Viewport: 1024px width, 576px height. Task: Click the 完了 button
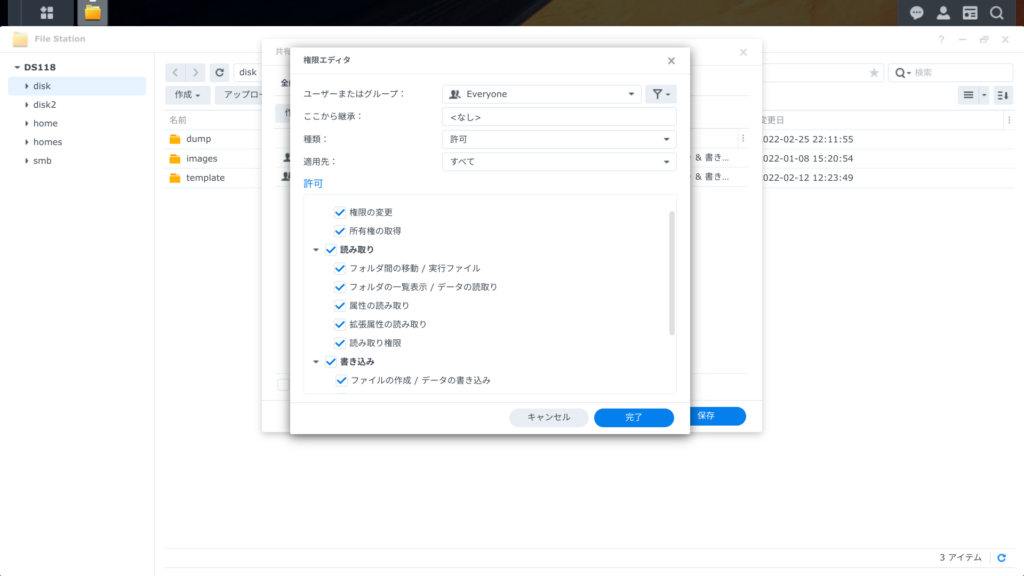pos(633,417)
